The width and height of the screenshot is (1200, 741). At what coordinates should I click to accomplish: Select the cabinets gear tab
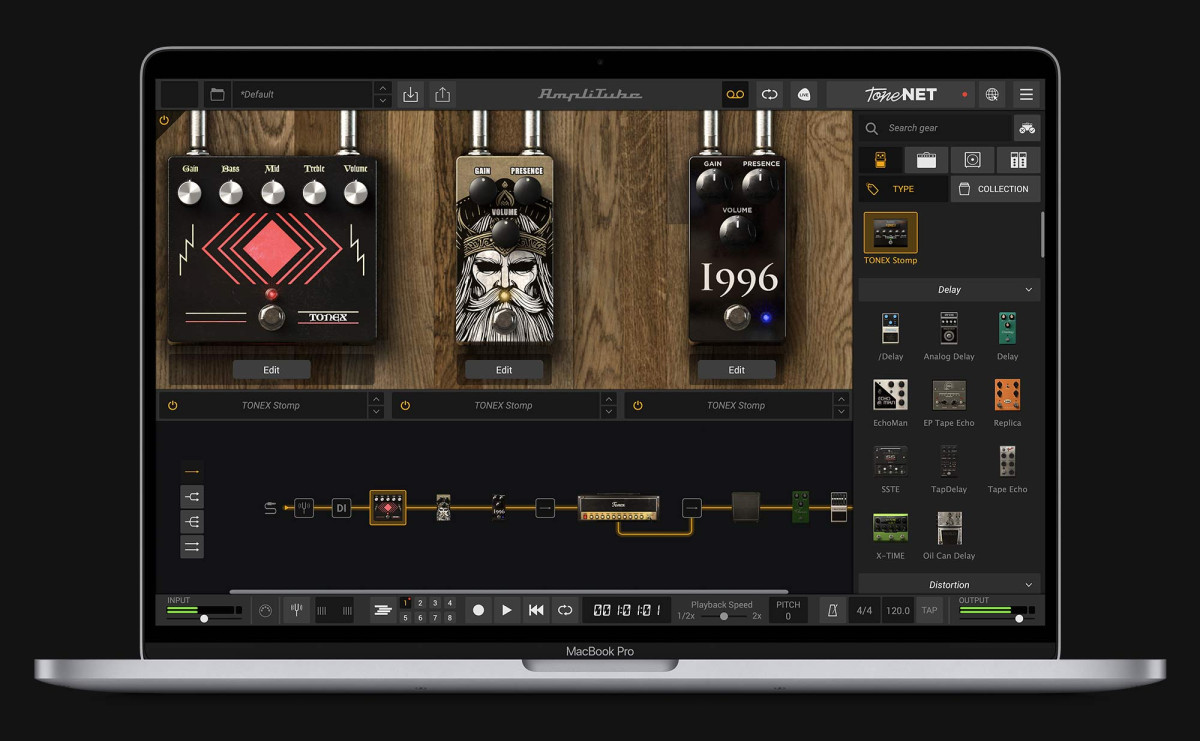point(972,160)
